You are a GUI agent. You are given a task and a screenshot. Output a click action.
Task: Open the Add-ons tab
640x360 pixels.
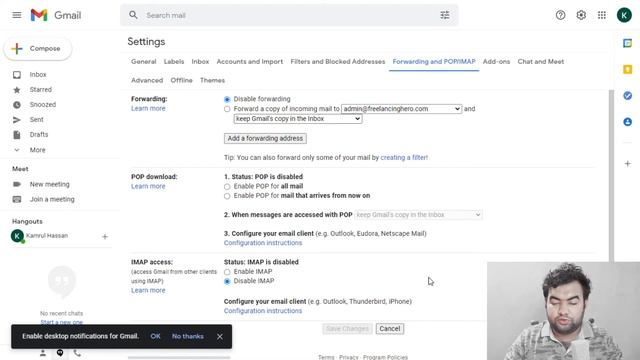496,62
